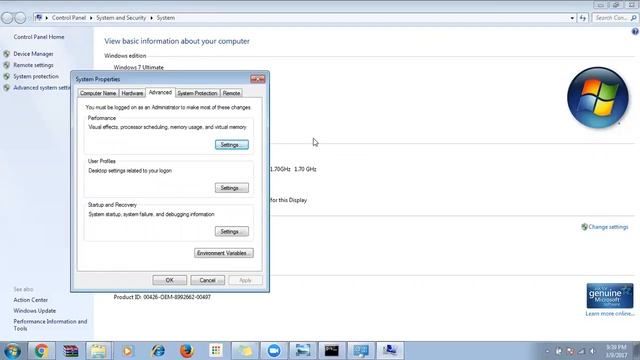640x360 pixels.
Task: Confirm System Properties with OK
Action: click(169, 280)
